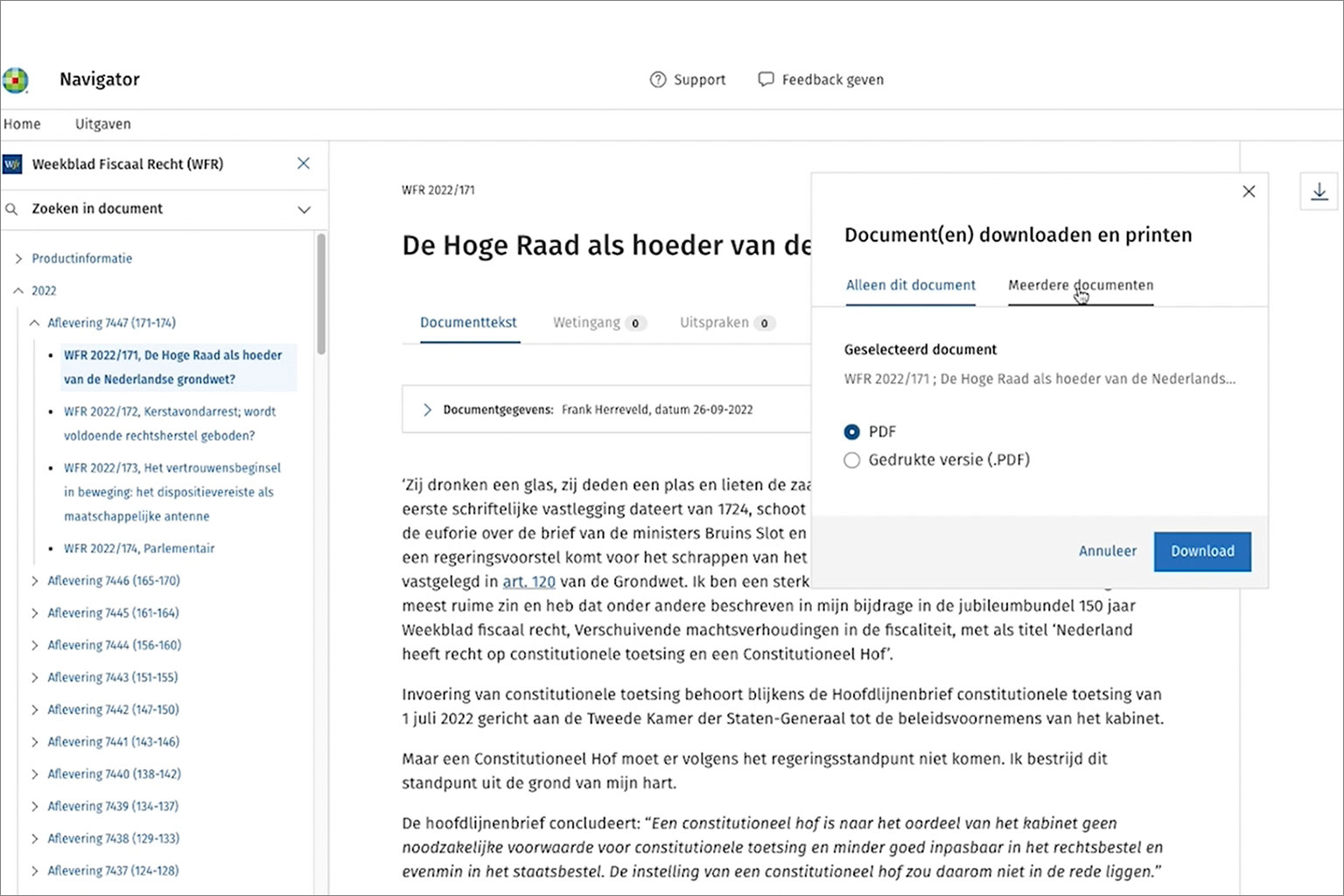Expand the Productinformatie tree node

(x=18, y=259)
